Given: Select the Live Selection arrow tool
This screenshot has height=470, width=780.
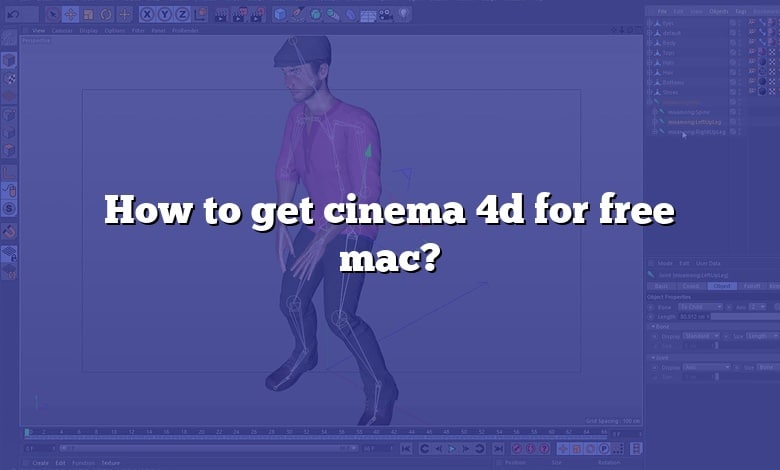Looking at the screenshot, I should point(52,14).
